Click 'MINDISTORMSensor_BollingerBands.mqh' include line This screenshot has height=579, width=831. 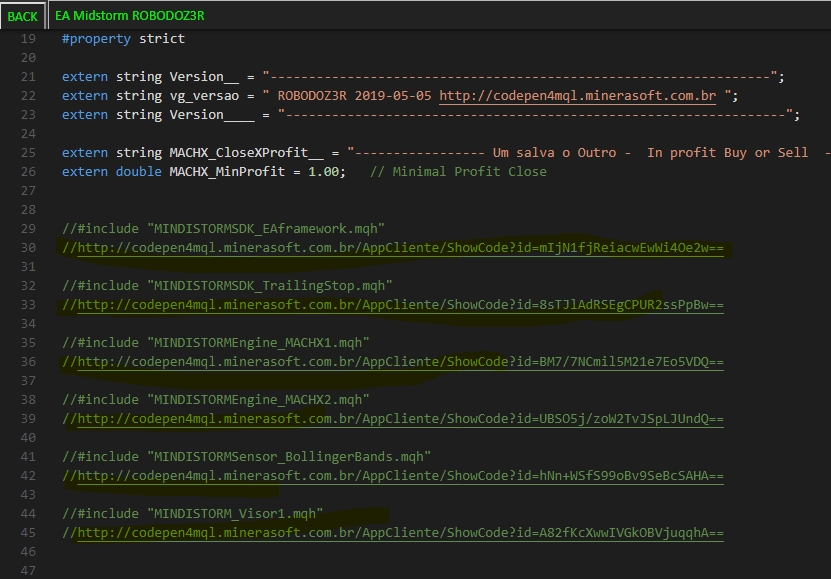point(246,457)
